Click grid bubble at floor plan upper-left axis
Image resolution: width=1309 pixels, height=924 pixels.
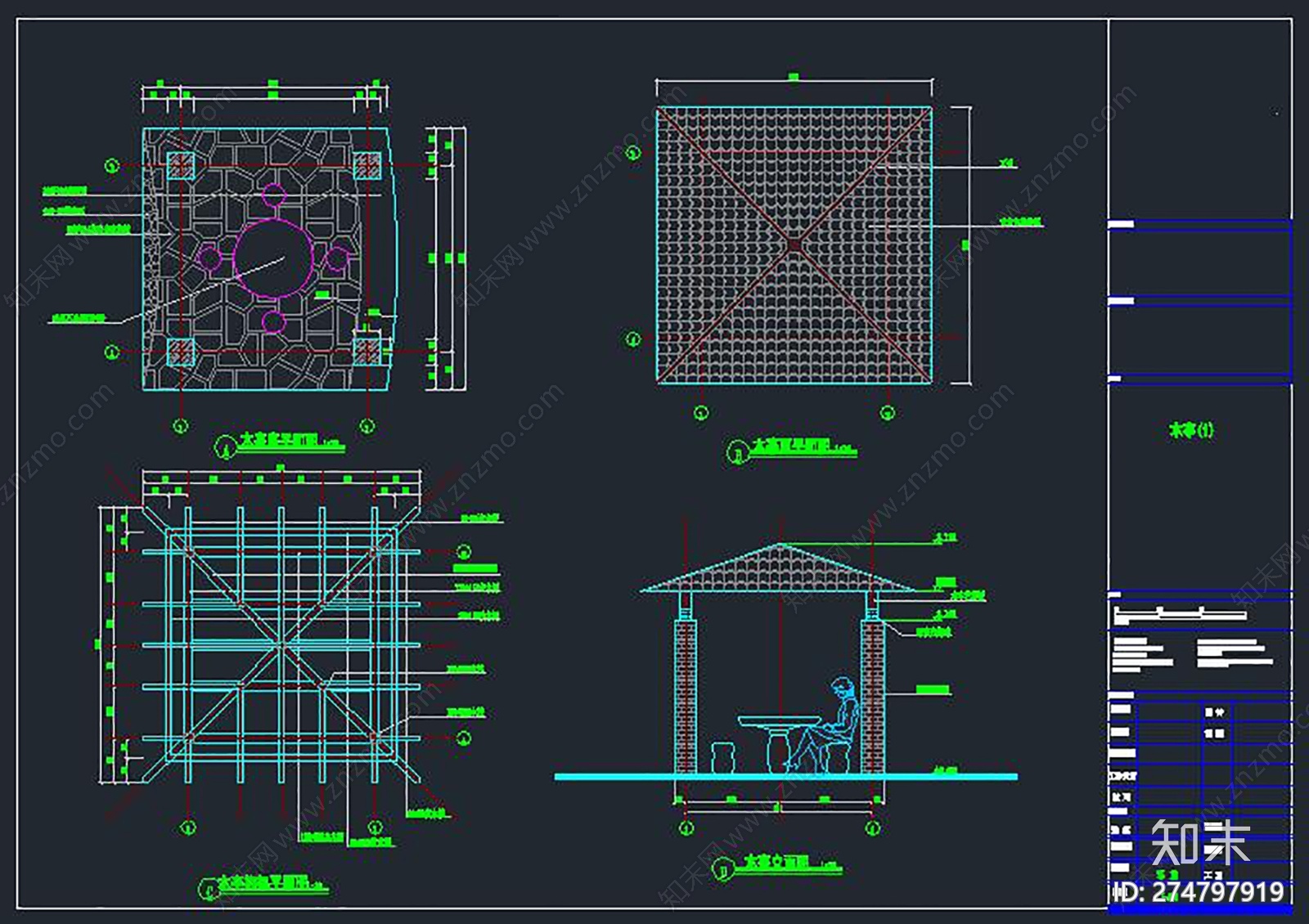coord(112,166)
